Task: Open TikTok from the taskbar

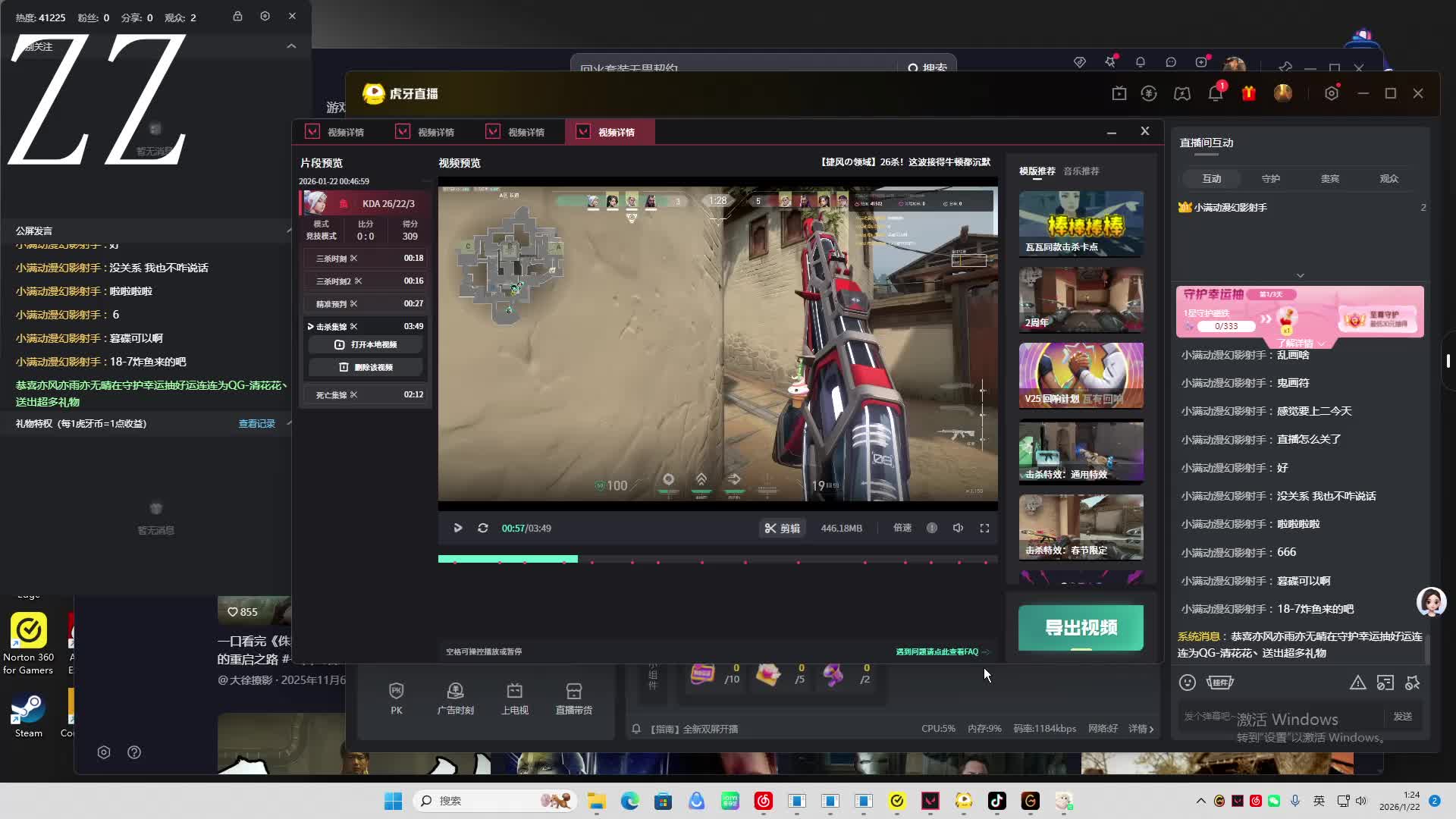Action: click(996, 801)
